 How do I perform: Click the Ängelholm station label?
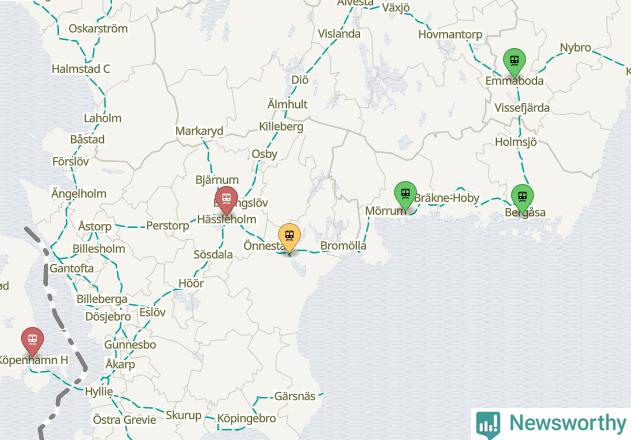click(79, 194)
